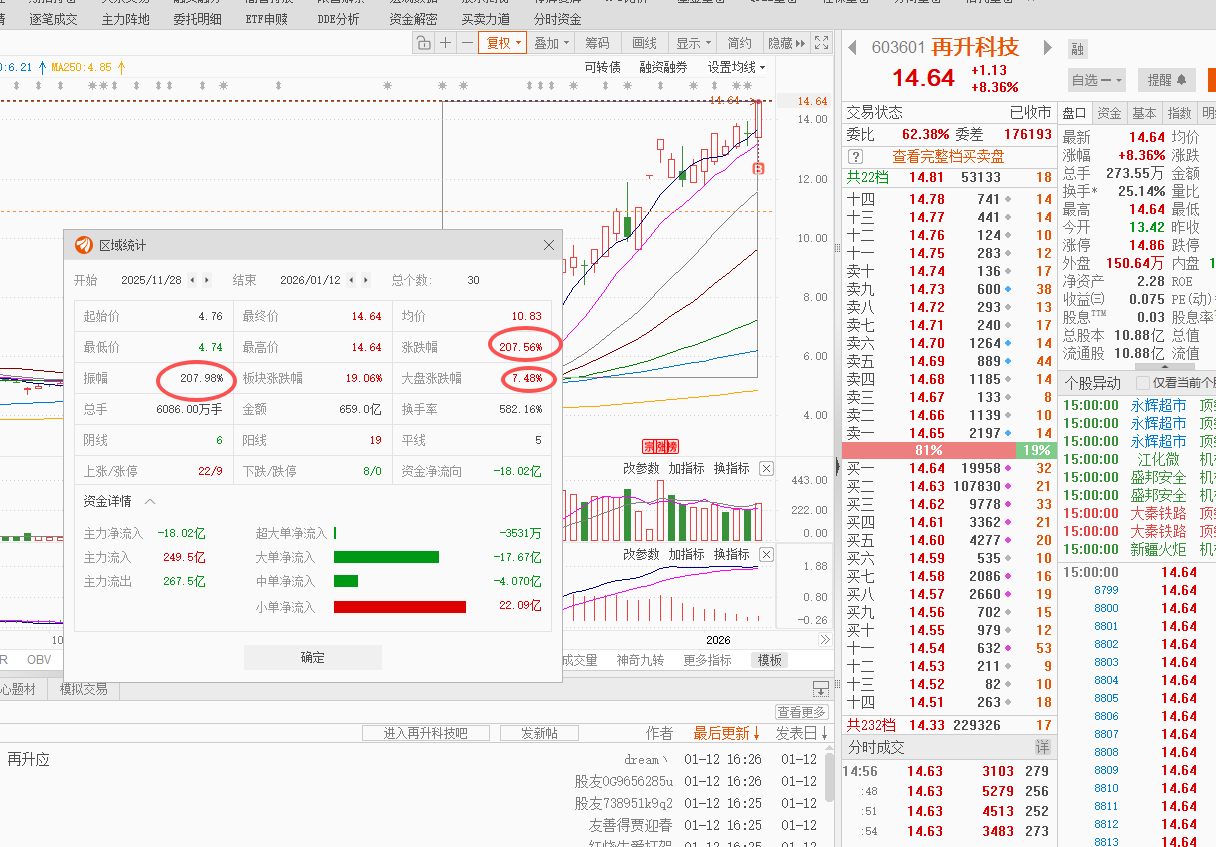Click the 筹码 toolbar button
The width and height of the screenshot is (1216, 847).
click(597, 43)
